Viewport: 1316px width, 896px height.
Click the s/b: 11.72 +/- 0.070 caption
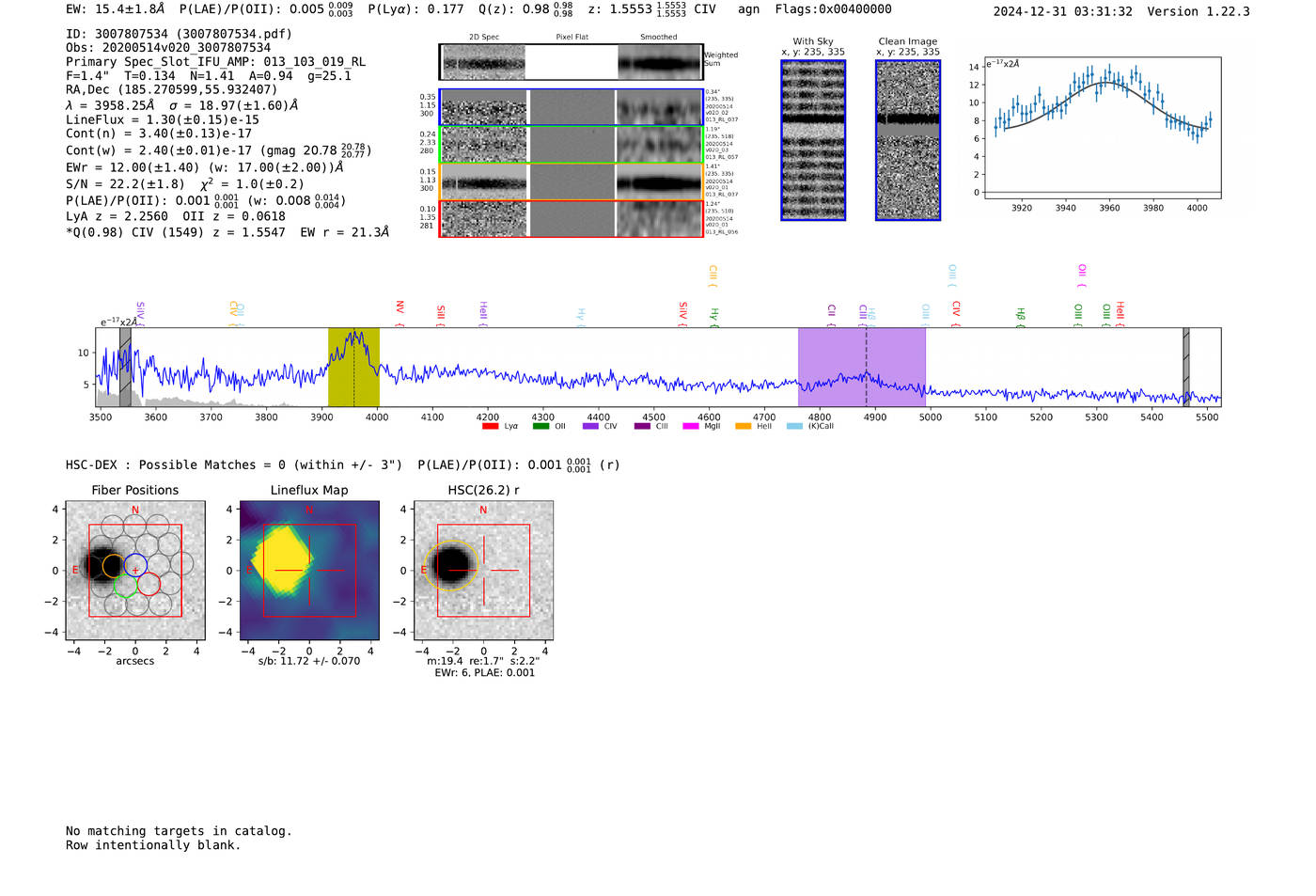(x=309, y=661)
